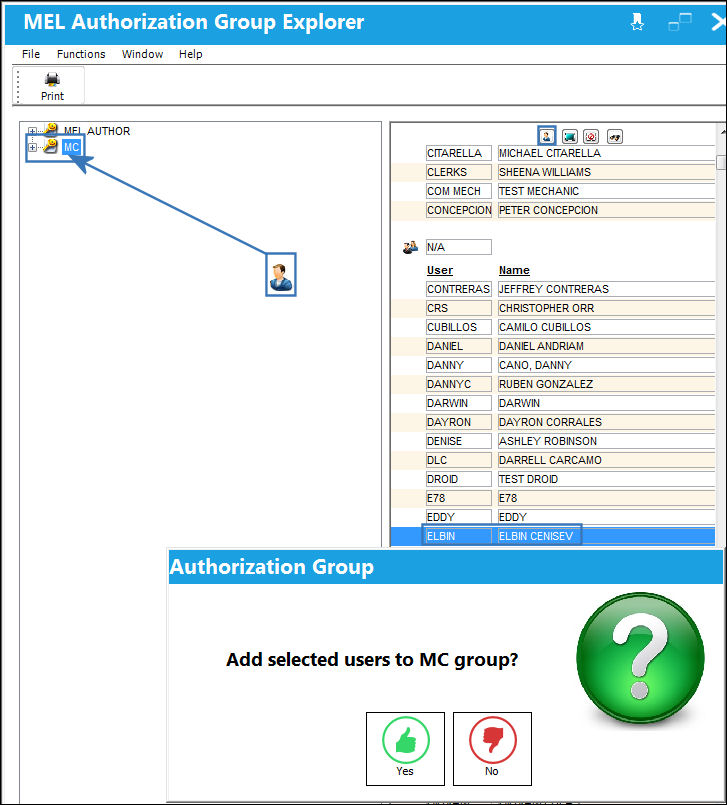Open the Window menu
727x805 pixels.
(142, 54)
